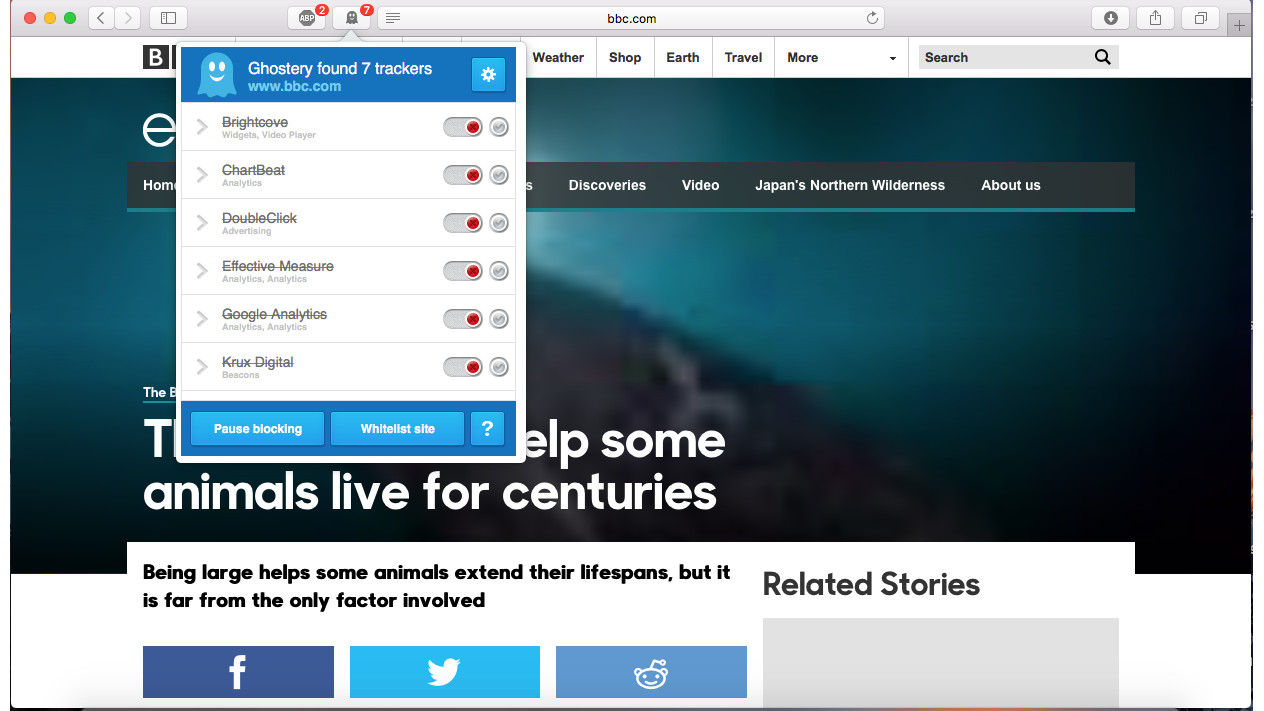The image size is (1264, 711).
Task: Toggle blocking for Google Analytics tracker
Action: 463,319
